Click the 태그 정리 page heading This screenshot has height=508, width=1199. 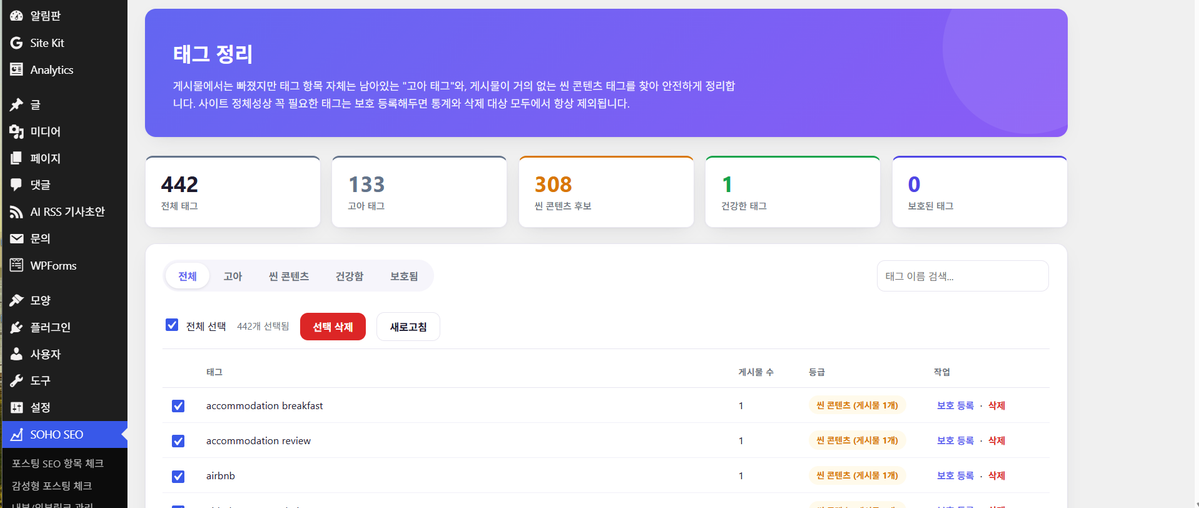(213, 55)
